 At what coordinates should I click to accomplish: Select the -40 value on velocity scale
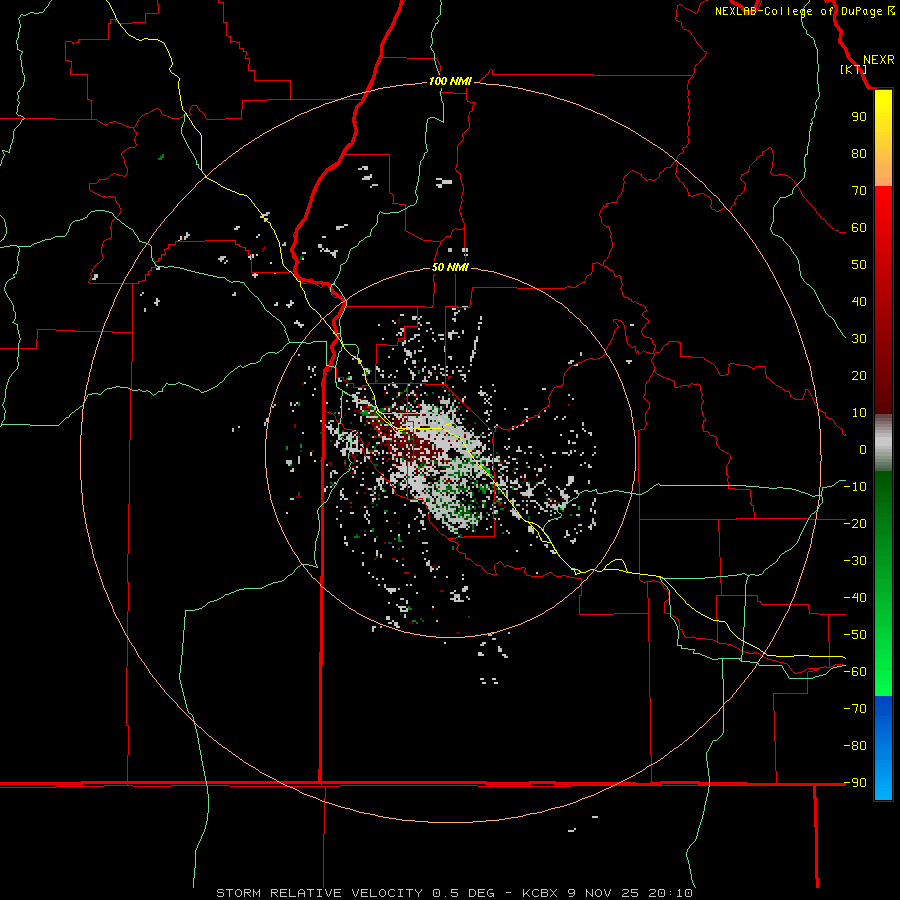855,598
